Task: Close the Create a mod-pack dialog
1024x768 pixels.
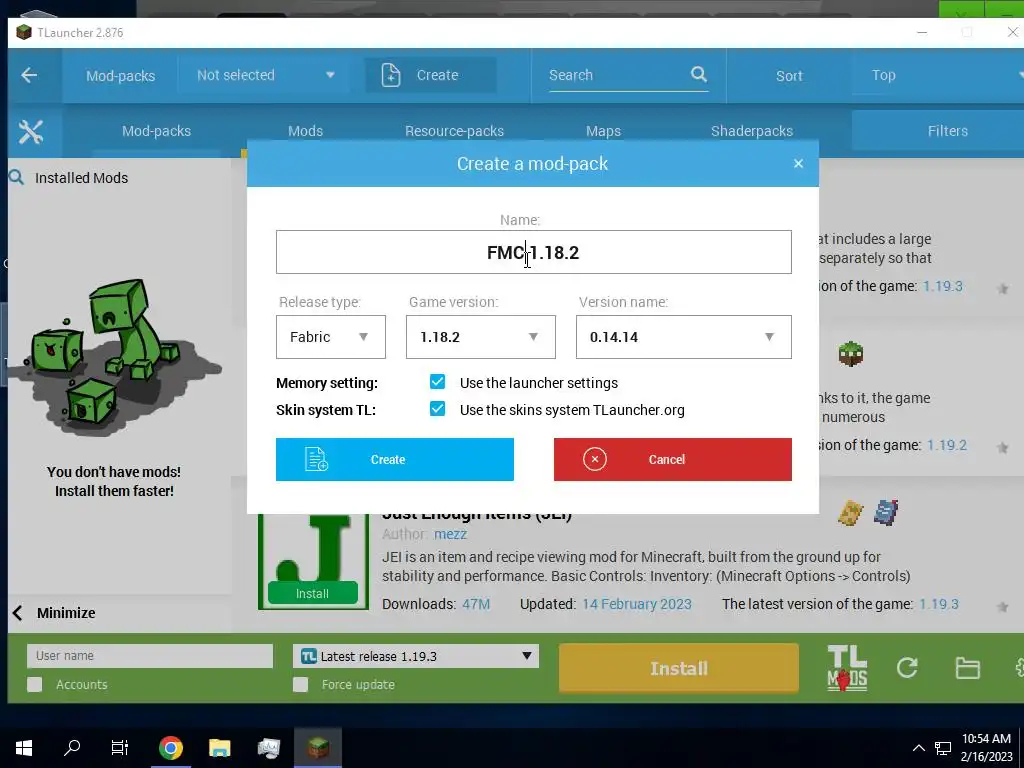Action: click(798, 163)
